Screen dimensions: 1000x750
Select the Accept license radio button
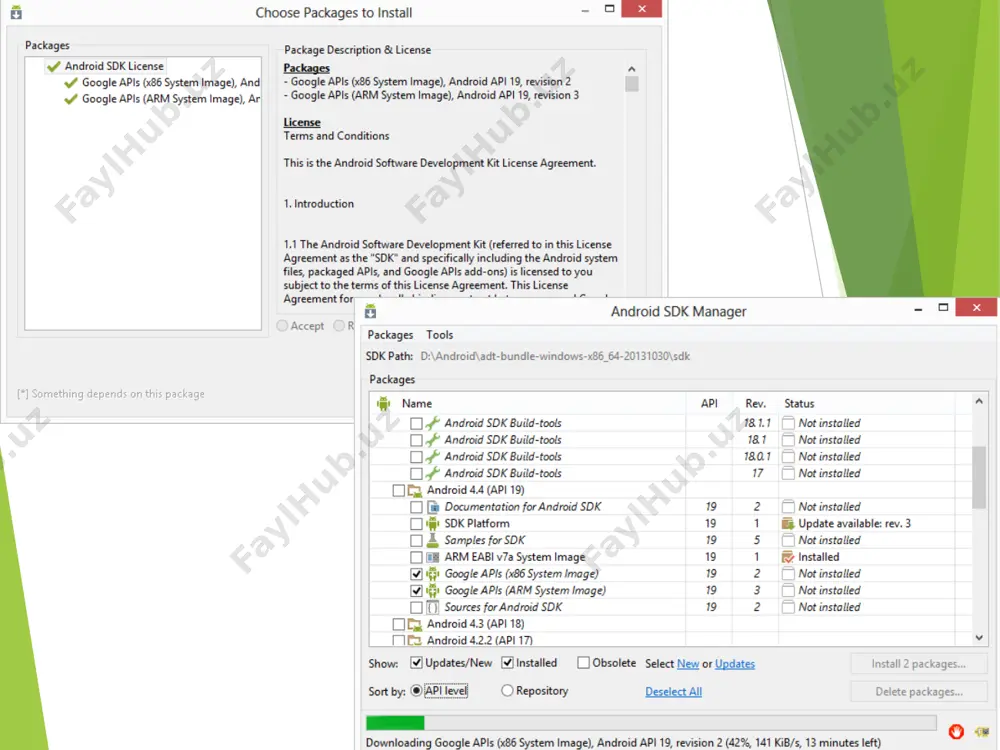pos(282,325)
